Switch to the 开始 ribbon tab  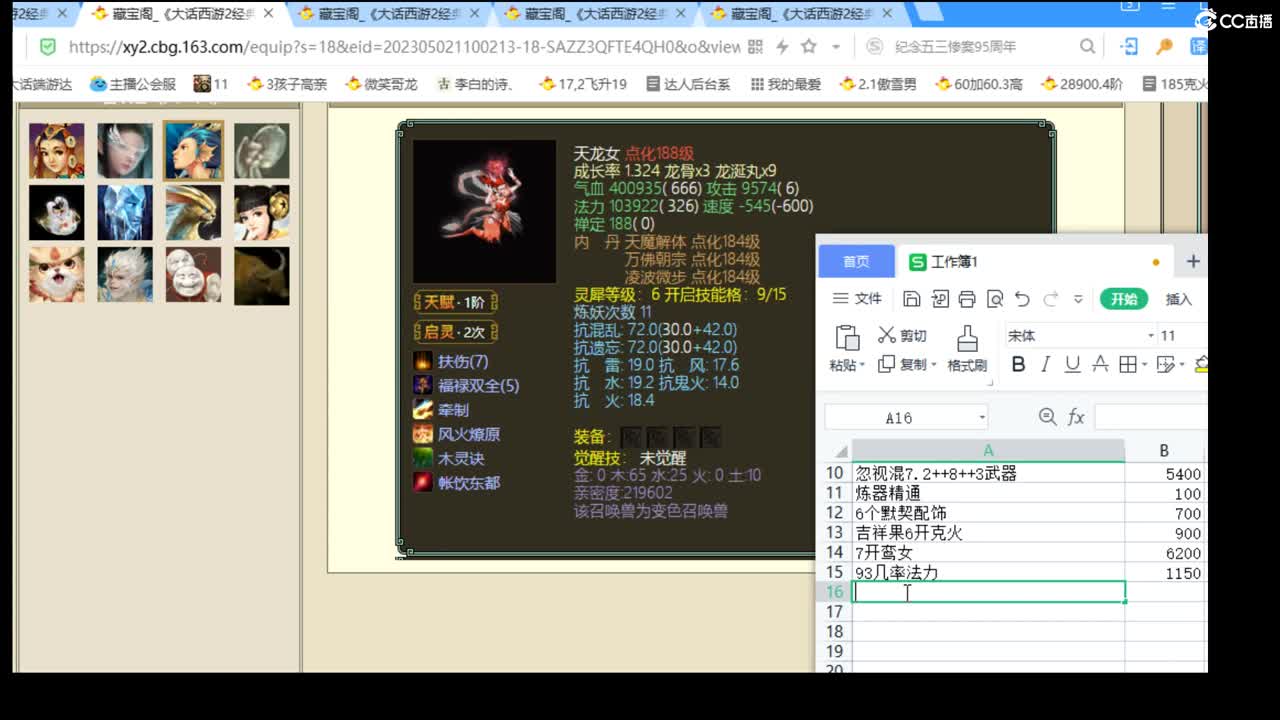[1124, 299]
